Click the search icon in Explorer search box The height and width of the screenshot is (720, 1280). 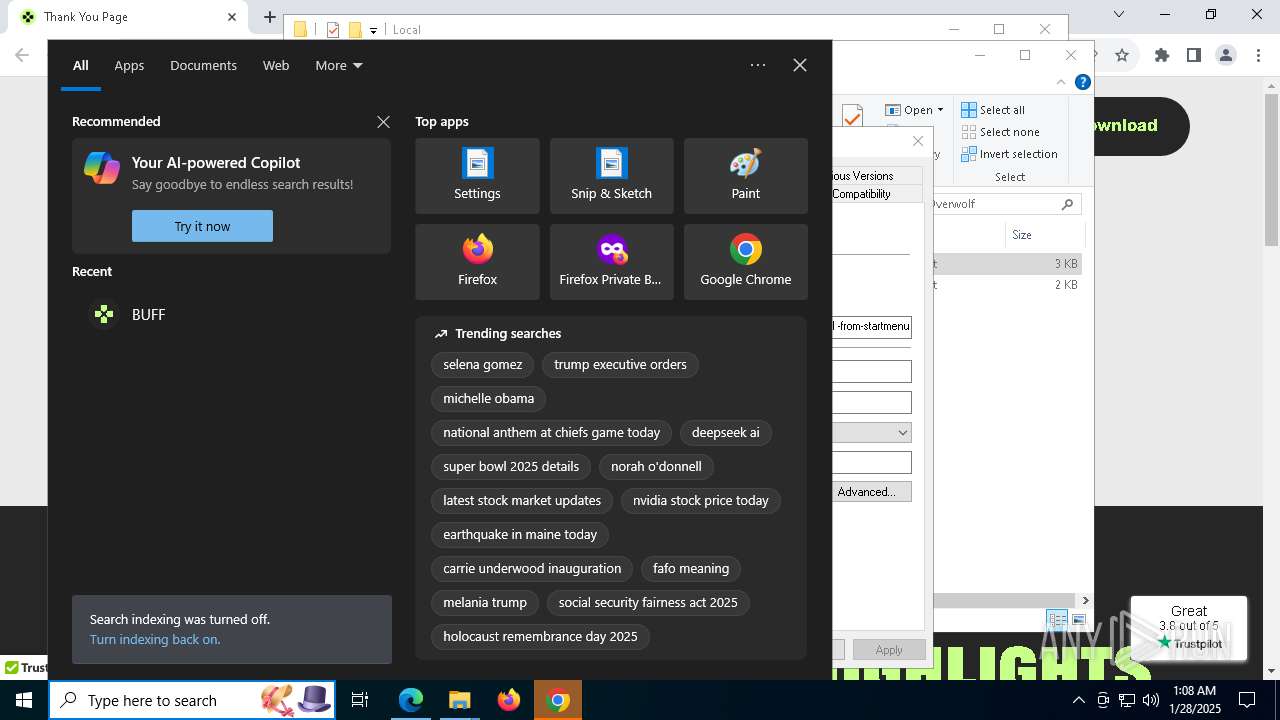[x=1067, y=204]
